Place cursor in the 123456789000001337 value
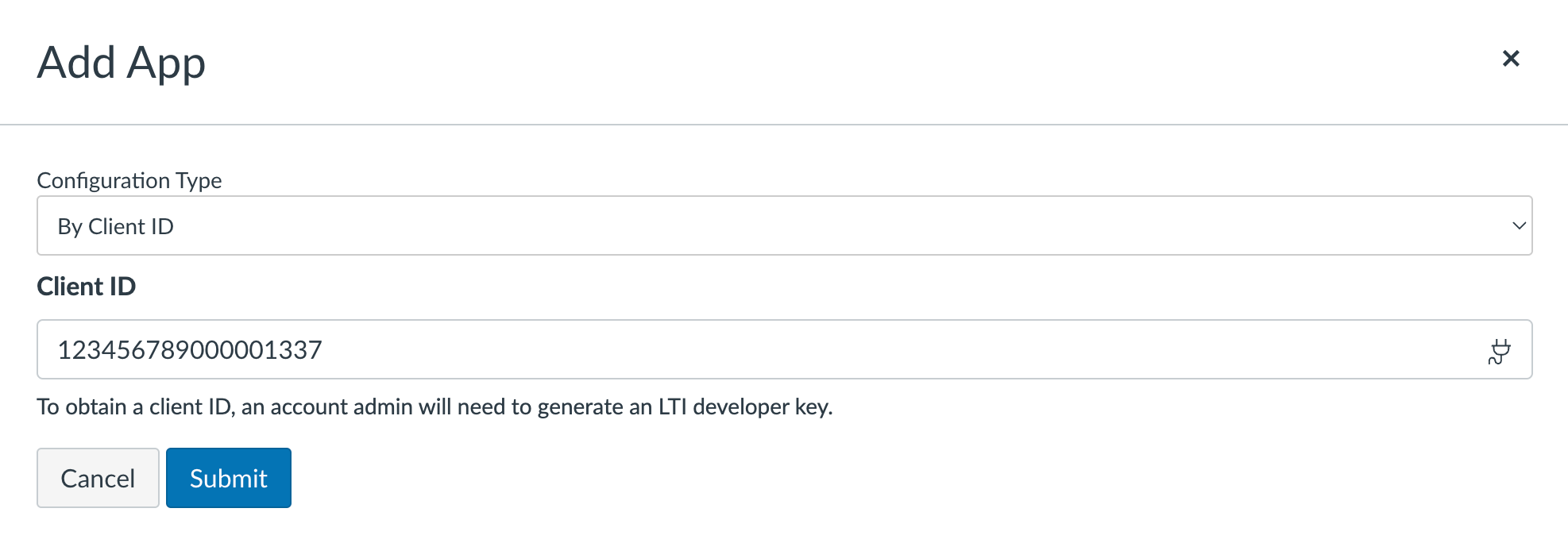 [190, 350]
